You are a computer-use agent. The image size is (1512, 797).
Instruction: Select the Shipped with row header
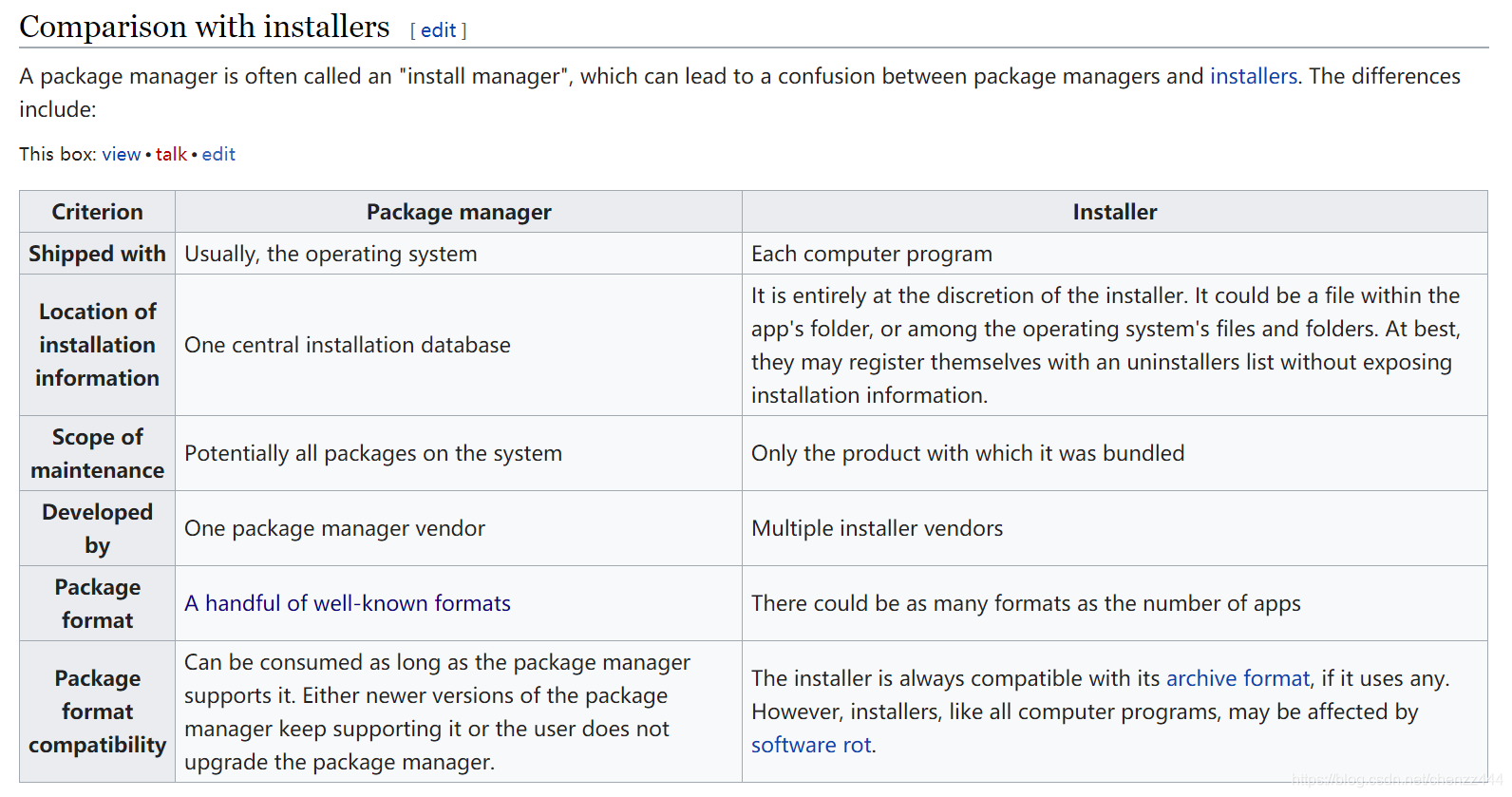(x=97, y=254)
